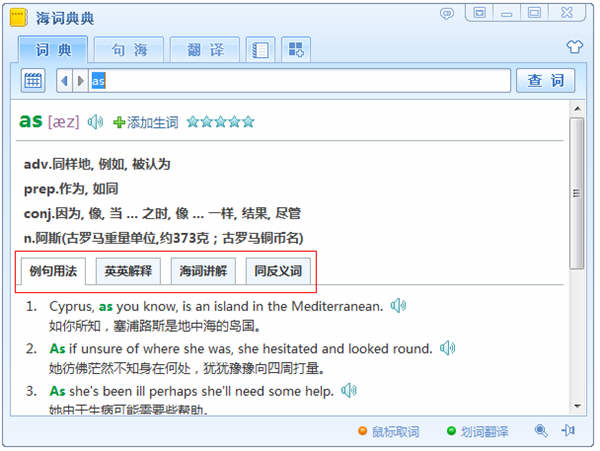Image resolution: width=600 pixels, height=451 pixels.
Task: Select the 例句用法 tab
Action: coord(53,271)
